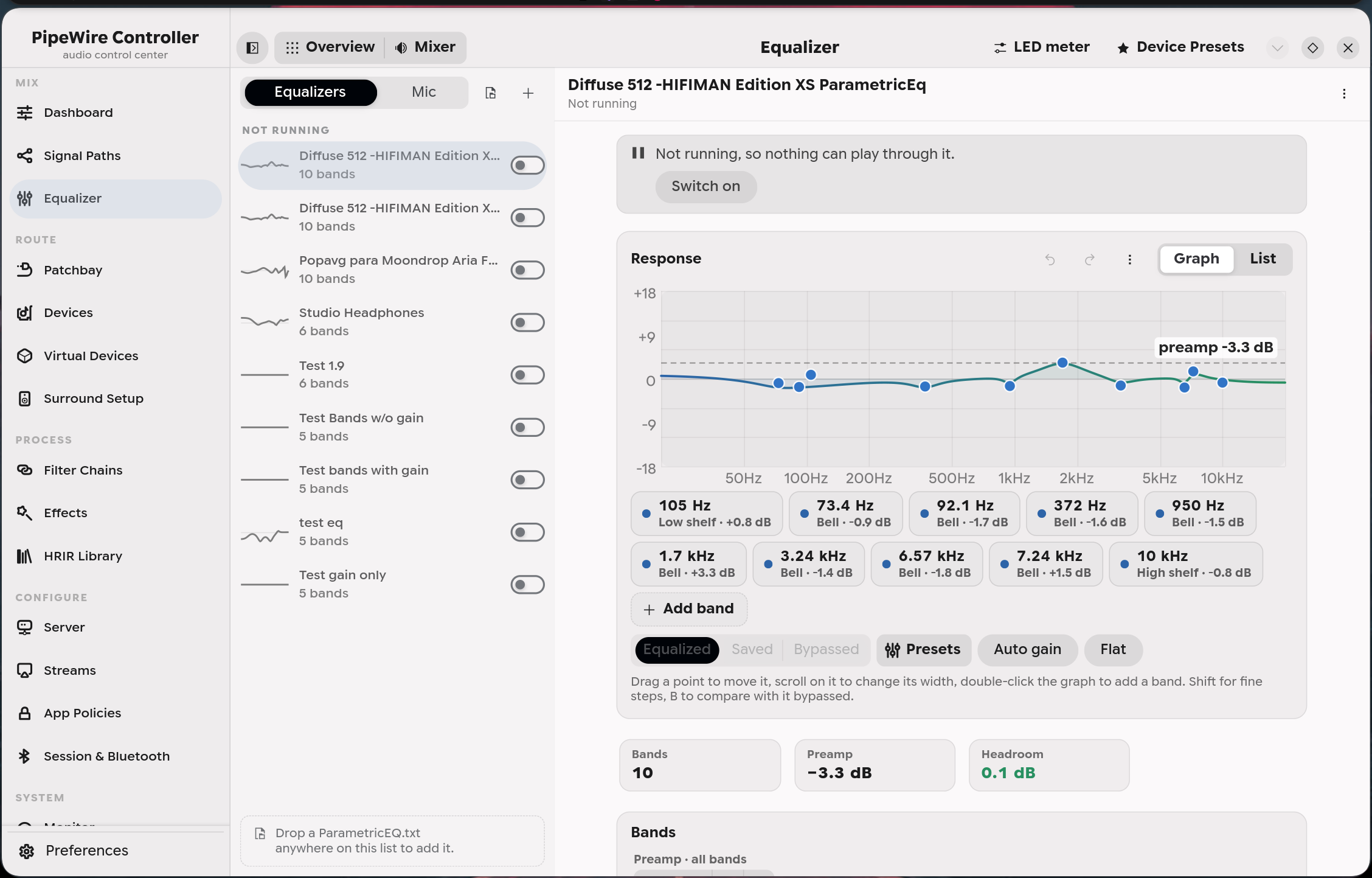The width and height of the screenshot is (1372, 878).
Task: Reset the curve with Flat button
Action: pyautogui.click(x=1113, y=650)
